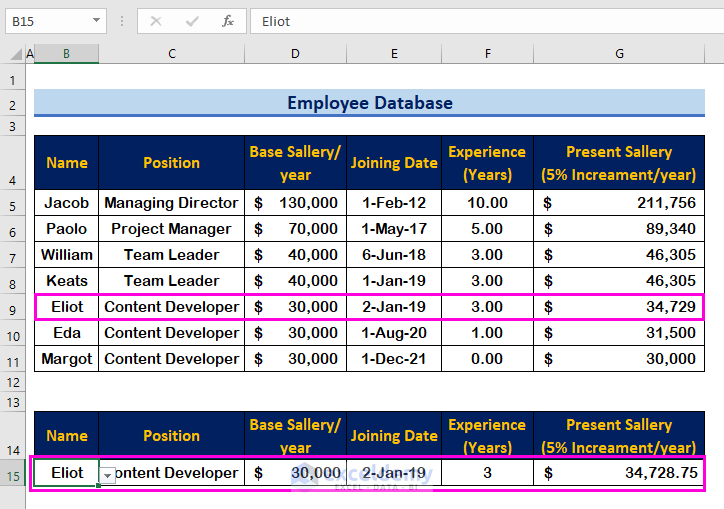Select column D header

tap(295, 54)
